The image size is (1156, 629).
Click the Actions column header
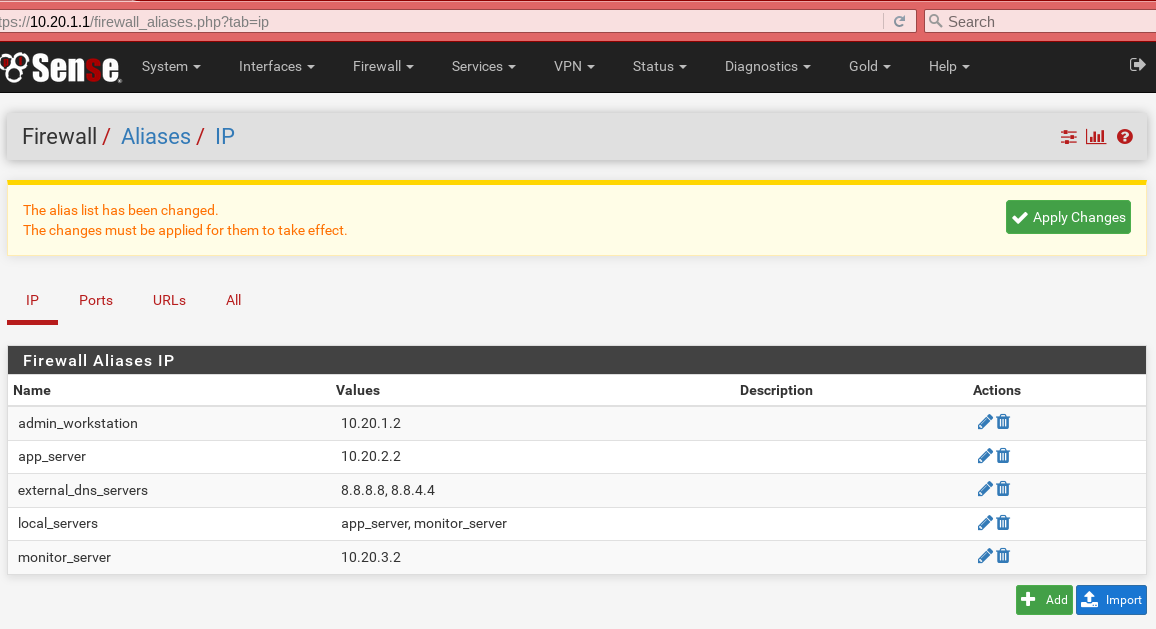point(997,390)
